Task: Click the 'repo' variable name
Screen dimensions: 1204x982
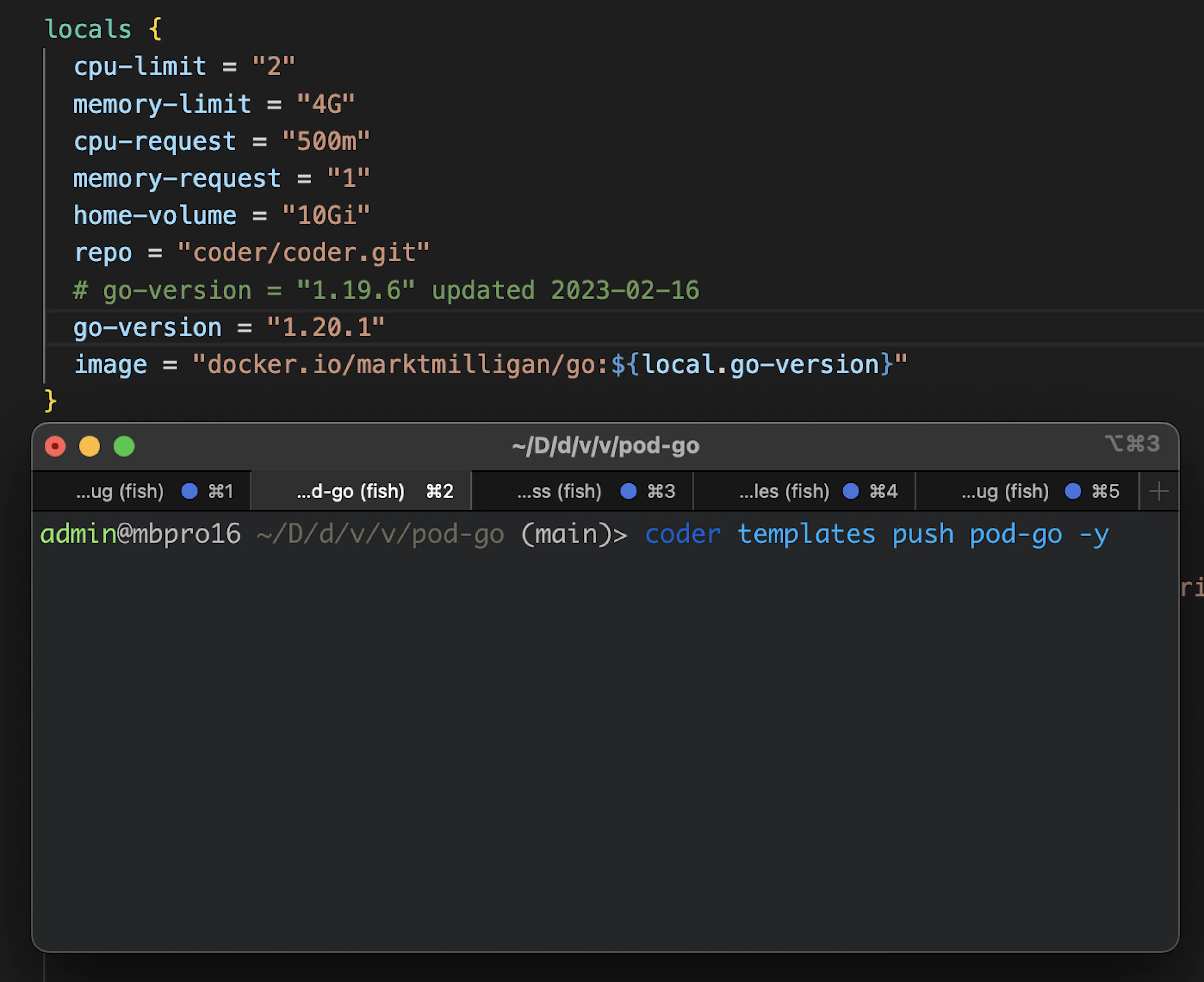Action: [103, 254]
